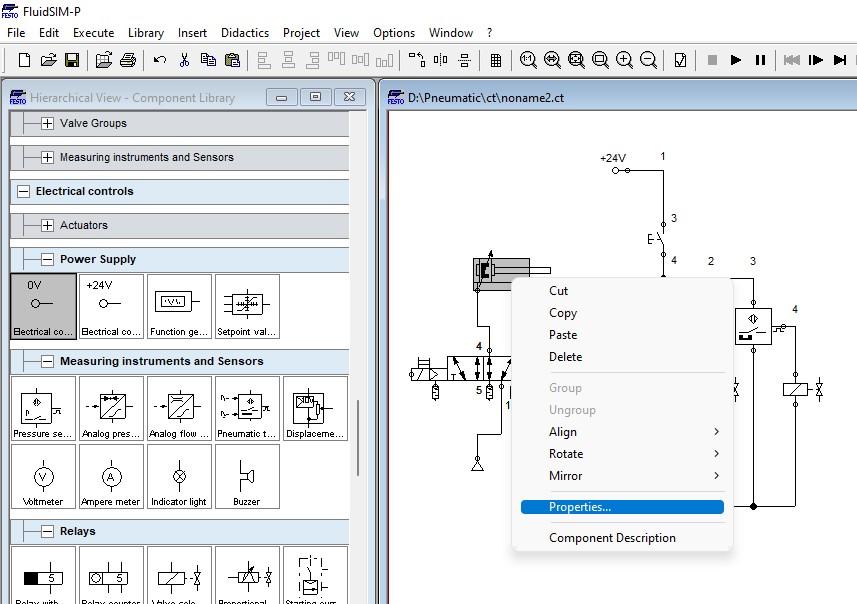Image resolution: width=857 pixels, height=604 pixels.
Task: Select the 0V electrical connection component
Action: [43, 306]
